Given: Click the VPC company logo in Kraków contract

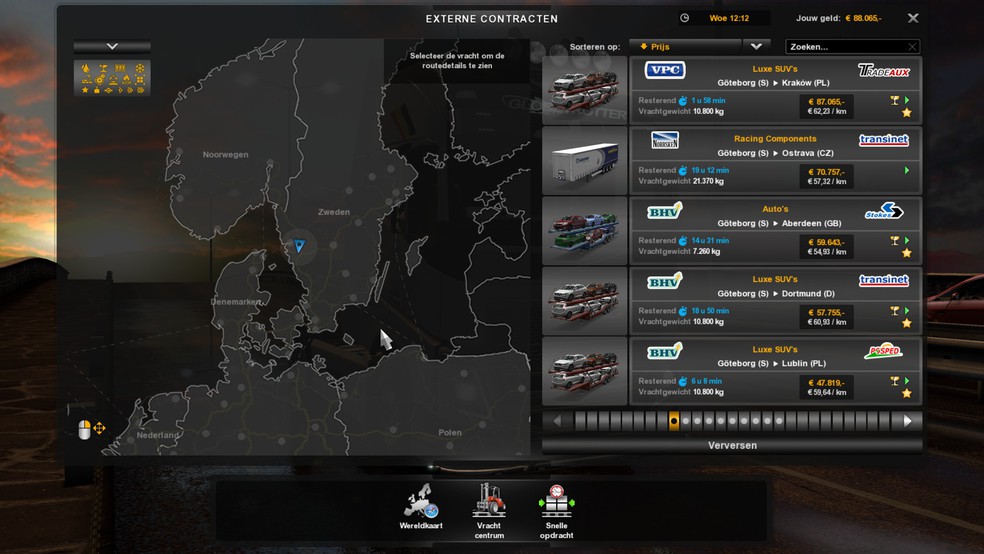Looking at the screenshot, I should click(665, 70).
